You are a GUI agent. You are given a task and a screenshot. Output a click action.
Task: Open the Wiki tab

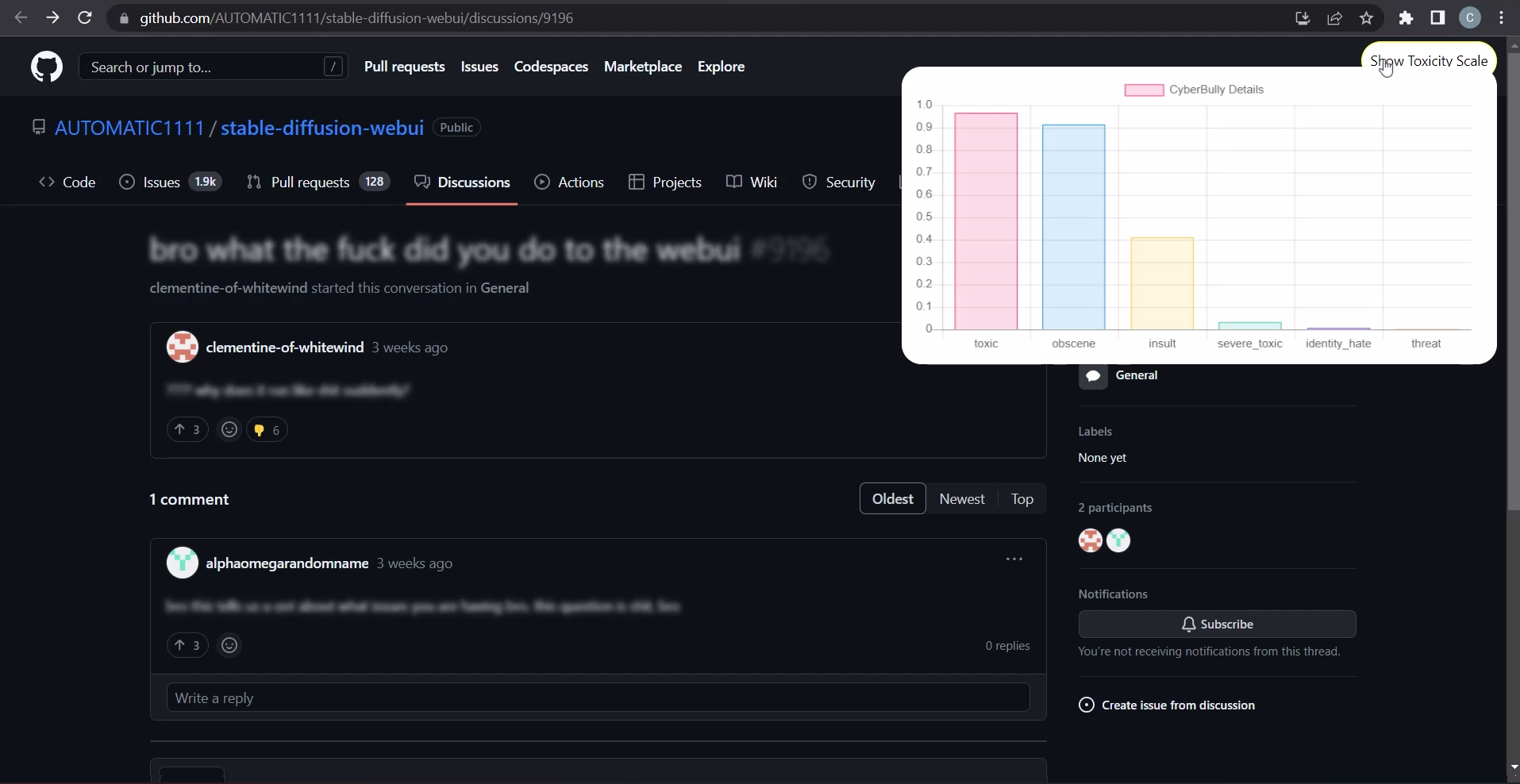pos(752,182)
